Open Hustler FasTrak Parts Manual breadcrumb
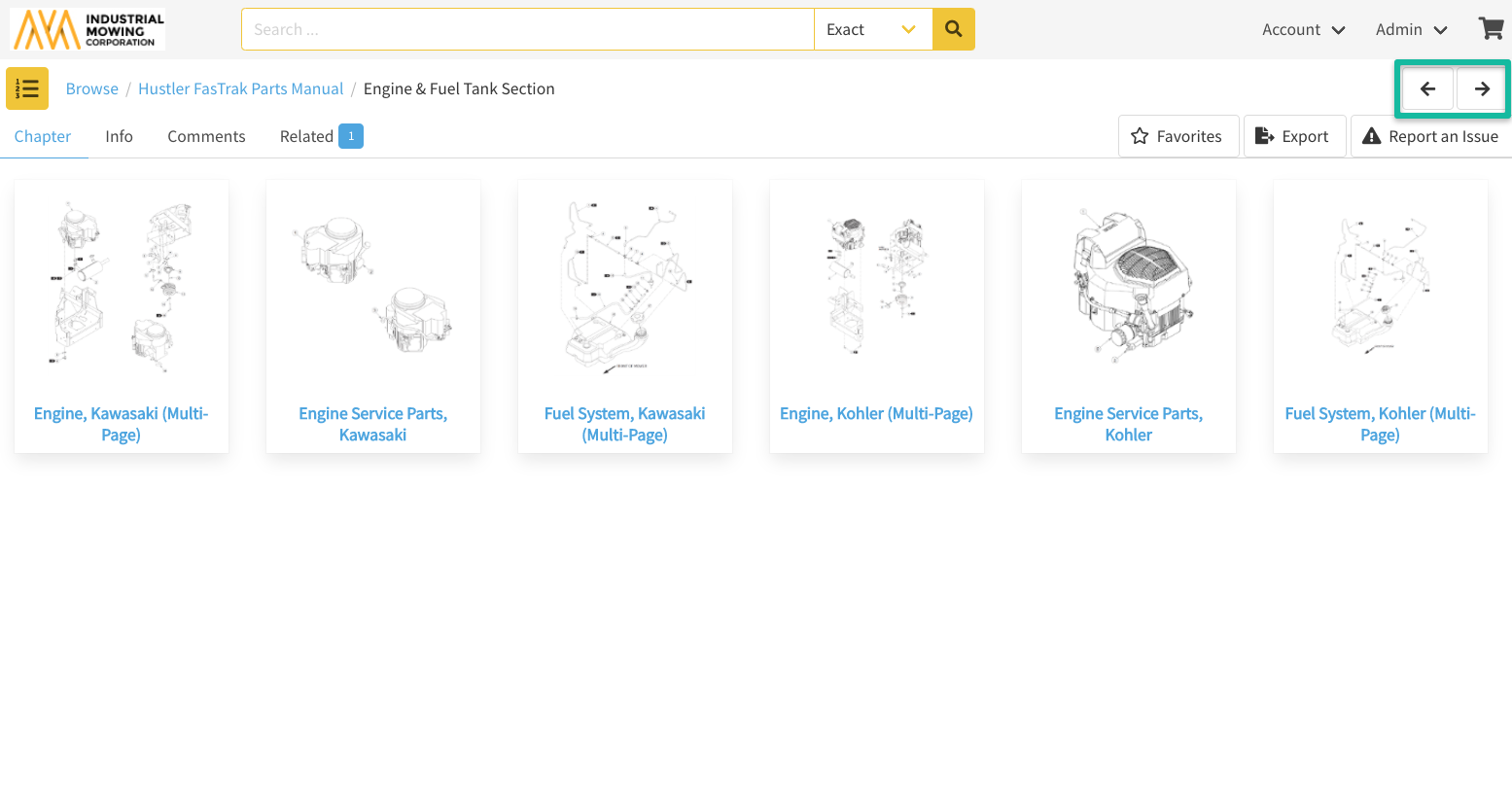The height and width of the screenshot is (804, 1512). pos(240,88)
